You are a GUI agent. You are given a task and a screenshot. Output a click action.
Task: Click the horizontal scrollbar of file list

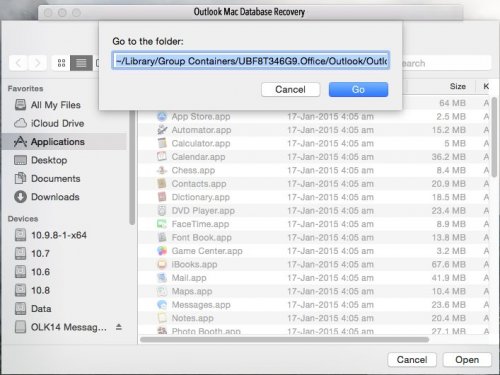[x=285, y=340]
